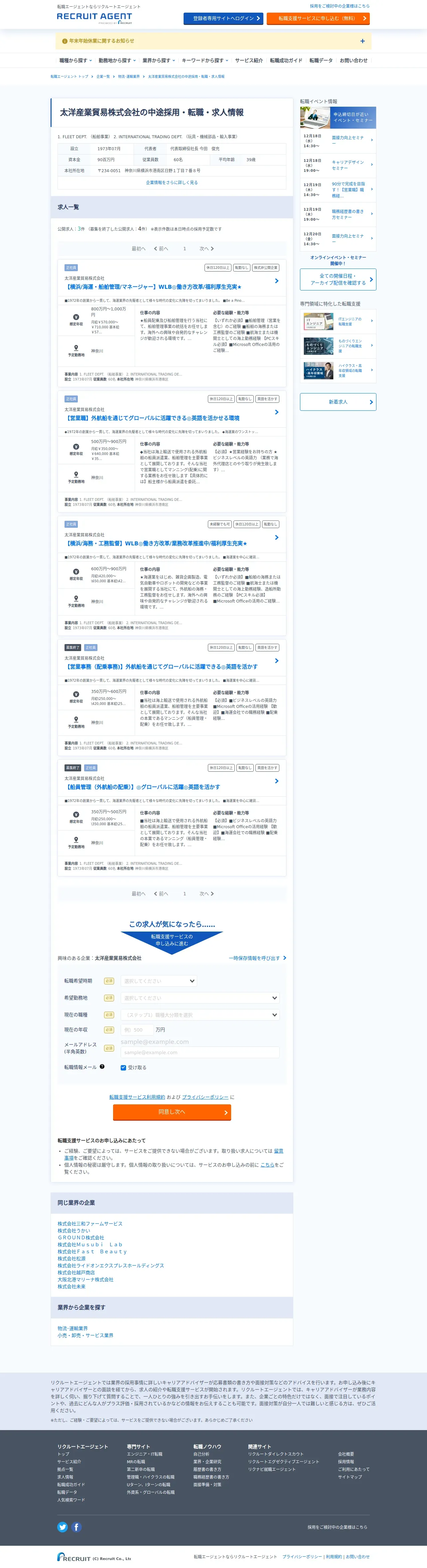
Task: Open the 希望勤務地 select dropdown
Action: pyautogui.click(x=200, y=998)
